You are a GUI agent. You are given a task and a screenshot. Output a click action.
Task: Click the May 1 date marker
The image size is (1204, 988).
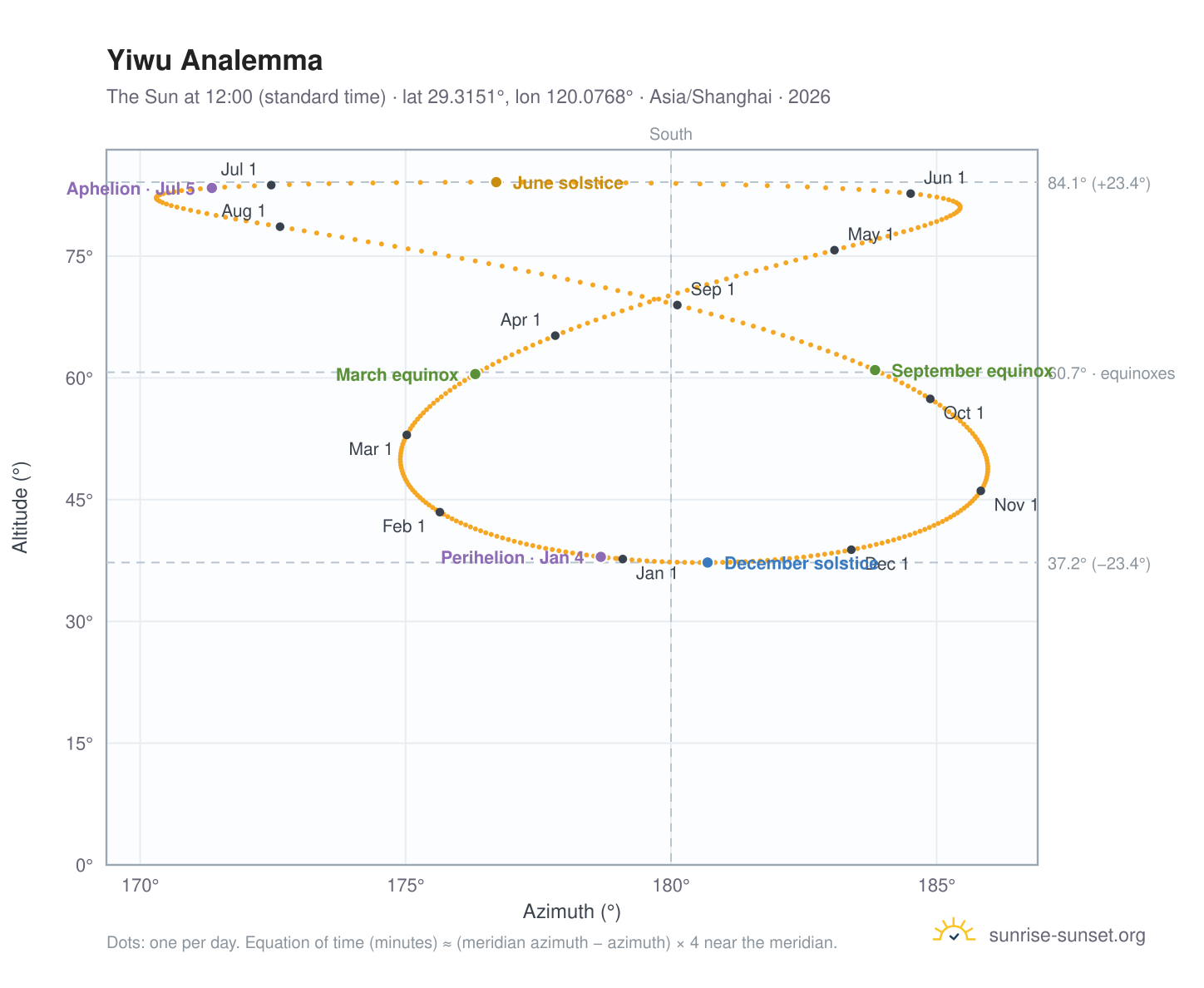[835, 250]
